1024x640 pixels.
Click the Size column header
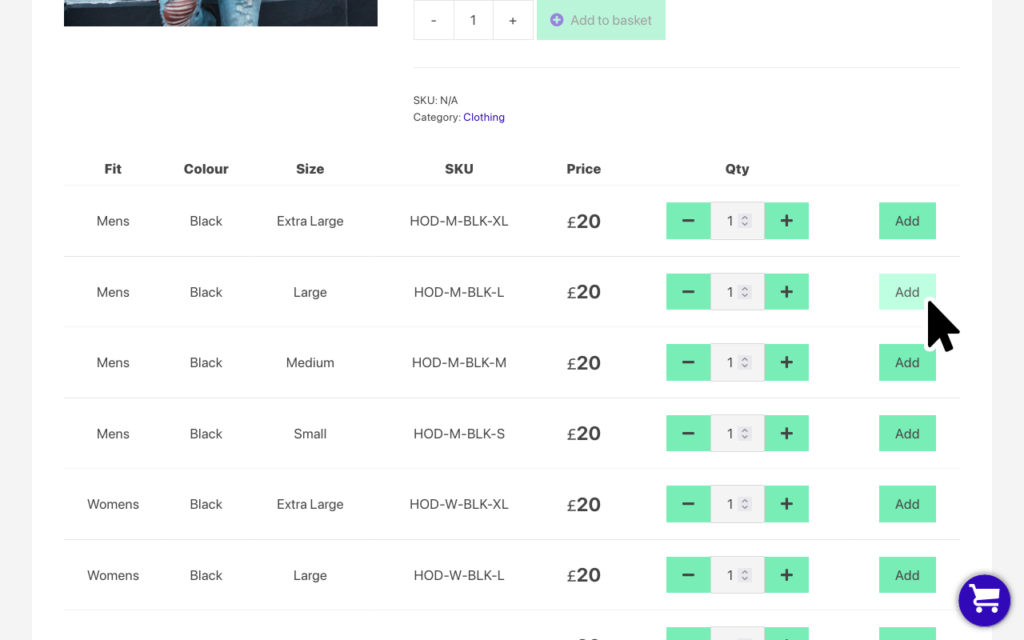(x=310, y=169)
